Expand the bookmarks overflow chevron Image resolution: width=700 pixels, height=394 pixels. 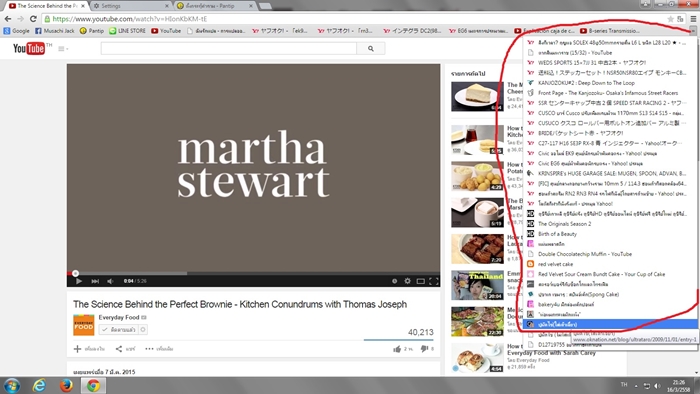692,31
